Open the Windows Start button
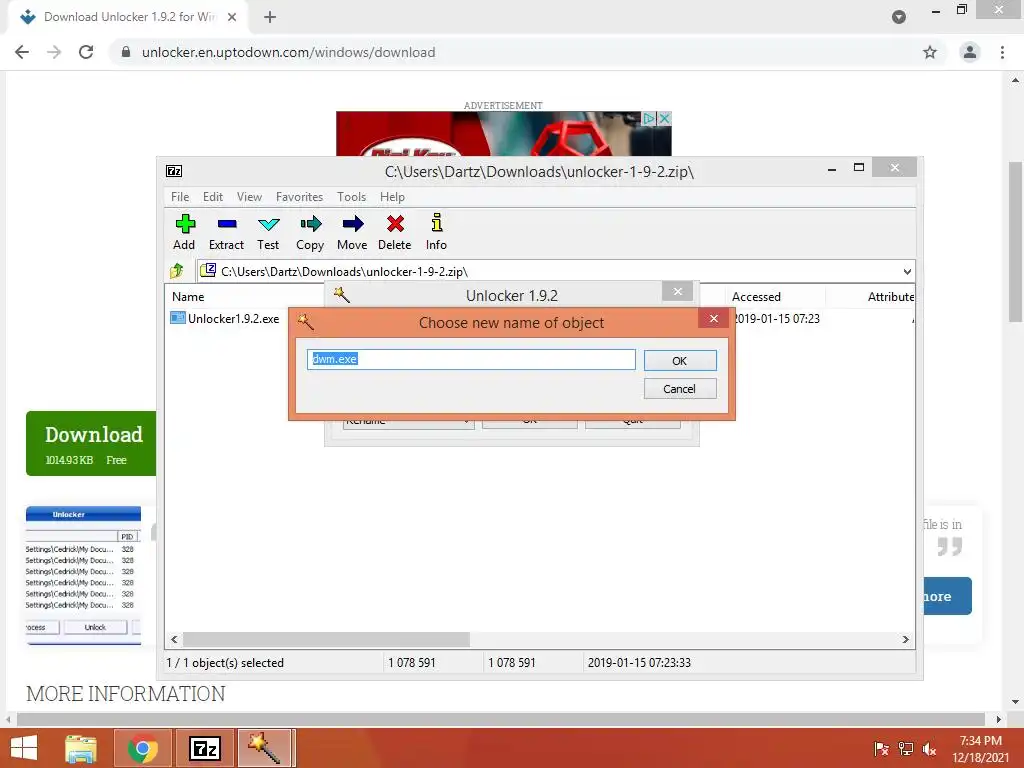Viewport: 1024px width, 768px height. tap(24, 748)
